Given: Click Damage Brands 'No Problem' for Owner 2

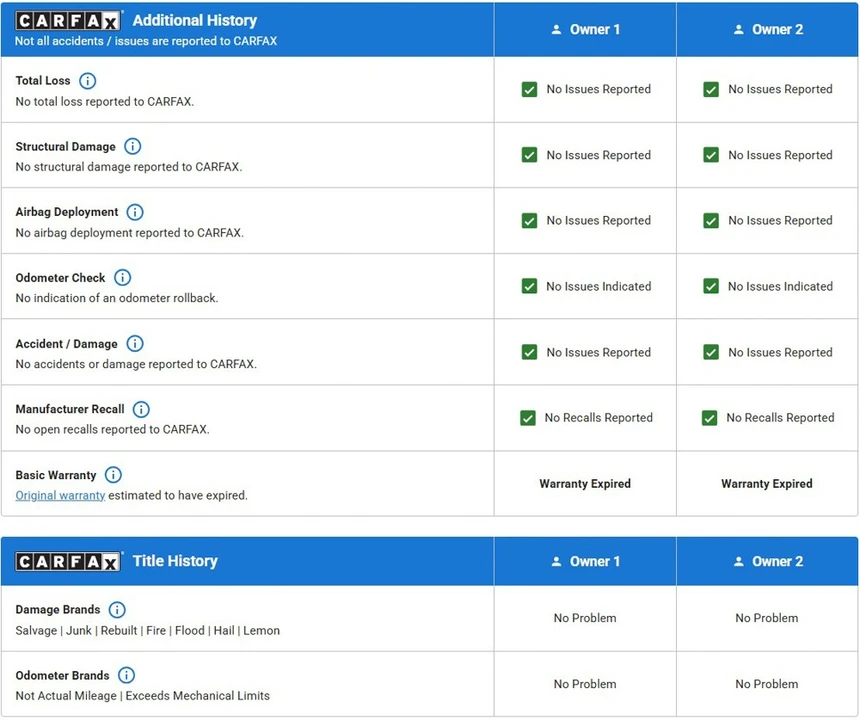Looking at the screenshot, I should 767,618.
